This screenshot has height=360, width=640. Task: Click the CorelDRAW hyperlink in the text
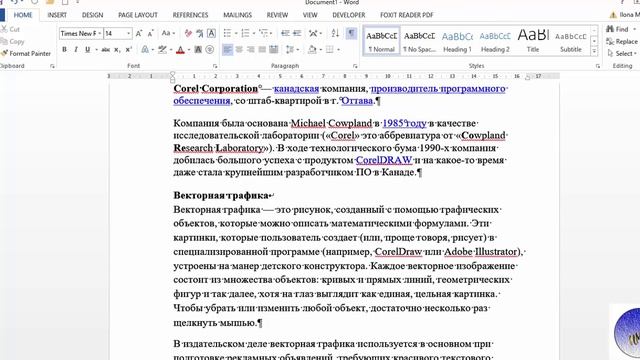[384, 160]
